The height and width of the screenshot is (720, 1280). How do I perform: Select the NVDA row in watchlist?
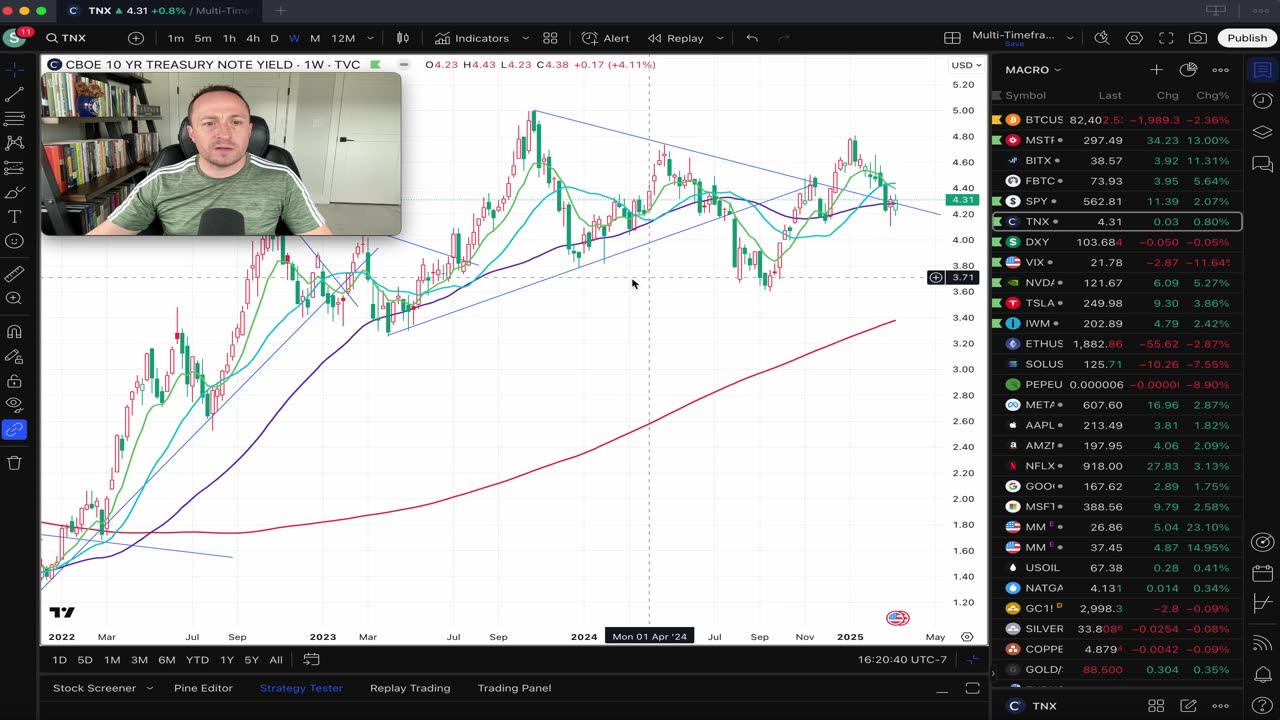pyautogui.click(x=1116, y=283)
